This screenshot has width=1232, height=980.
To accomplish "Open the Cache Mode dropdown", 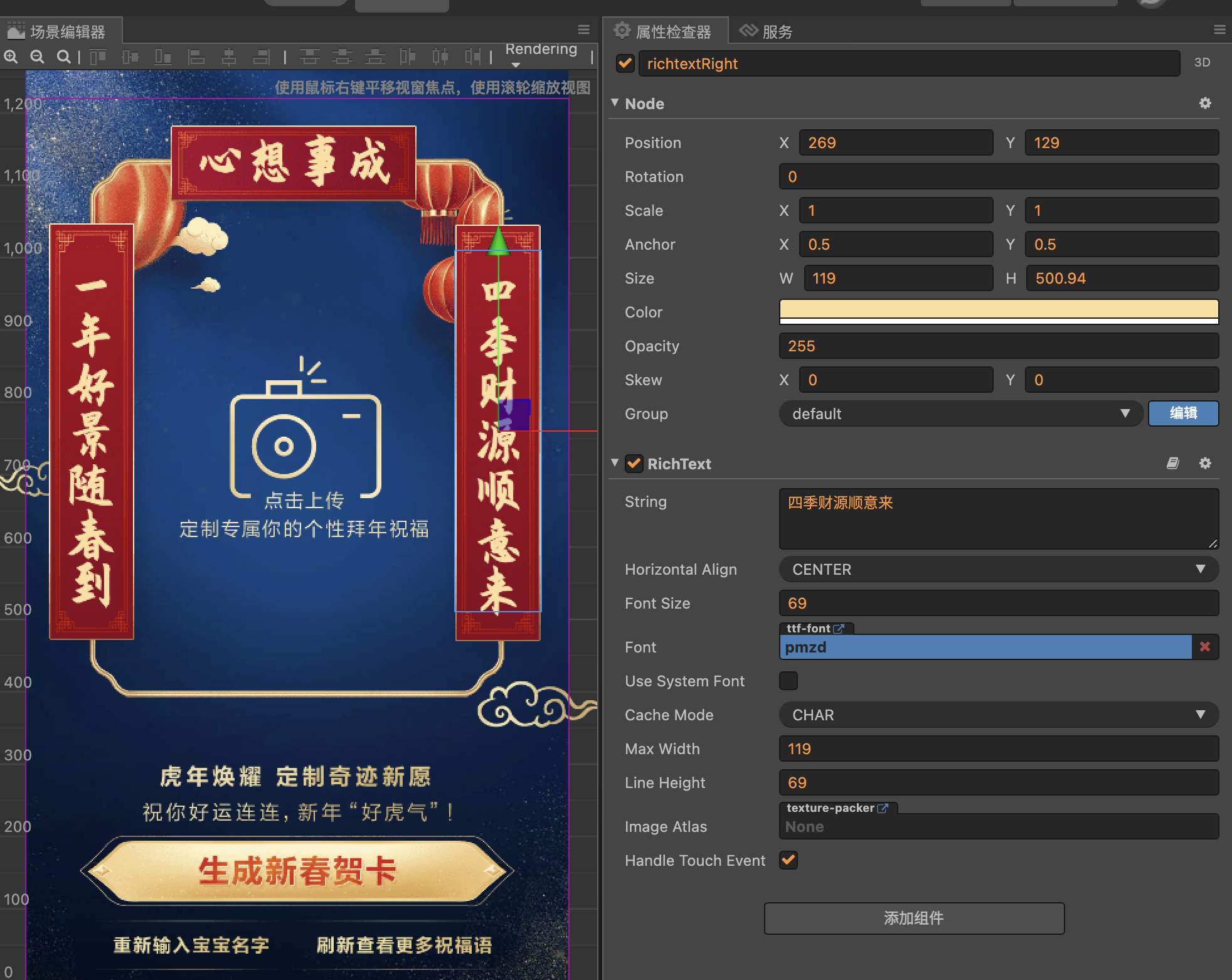I will point(998,715).
